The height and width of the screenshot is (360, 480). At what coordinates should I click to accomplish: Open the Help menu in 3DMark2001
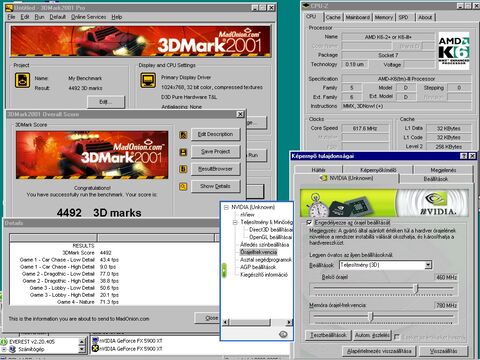tap(116, 17)
